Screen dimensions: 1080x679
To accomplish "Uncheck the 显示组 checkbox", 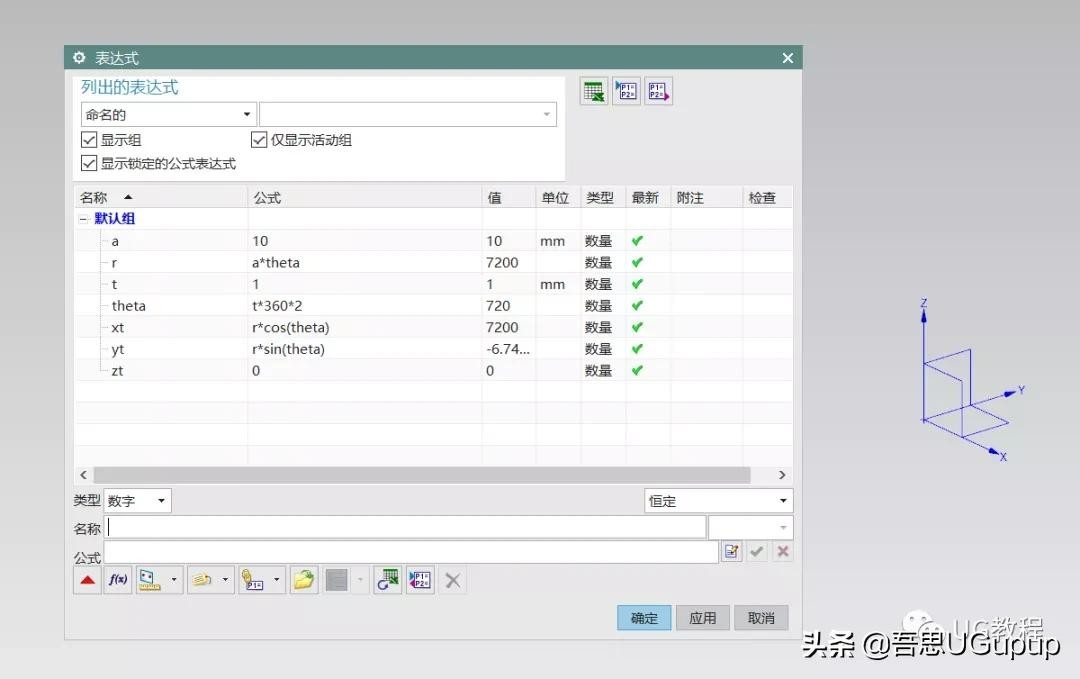I will coord(89,140).
